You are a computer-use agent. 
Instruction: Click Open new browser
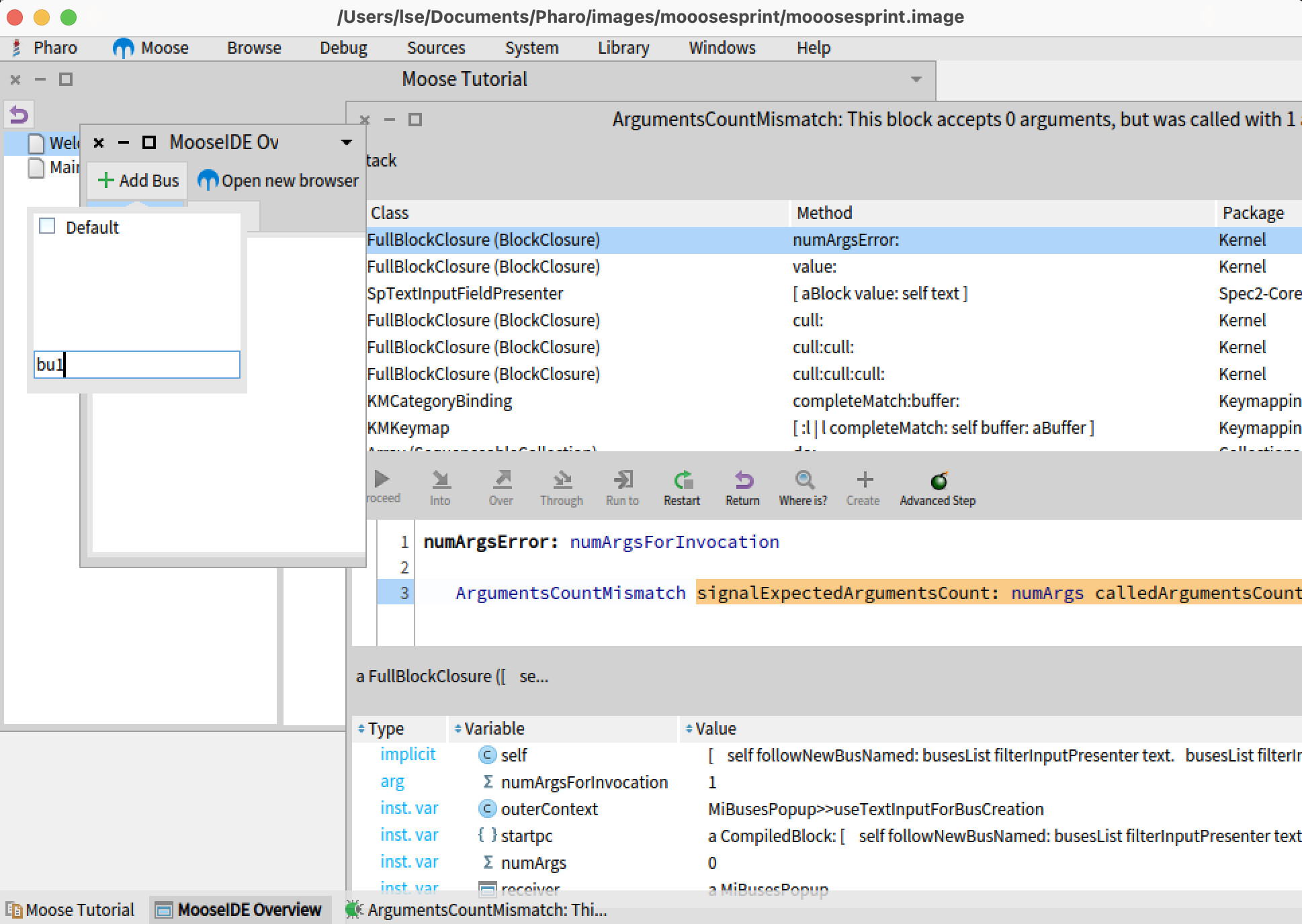click(277, 180)
